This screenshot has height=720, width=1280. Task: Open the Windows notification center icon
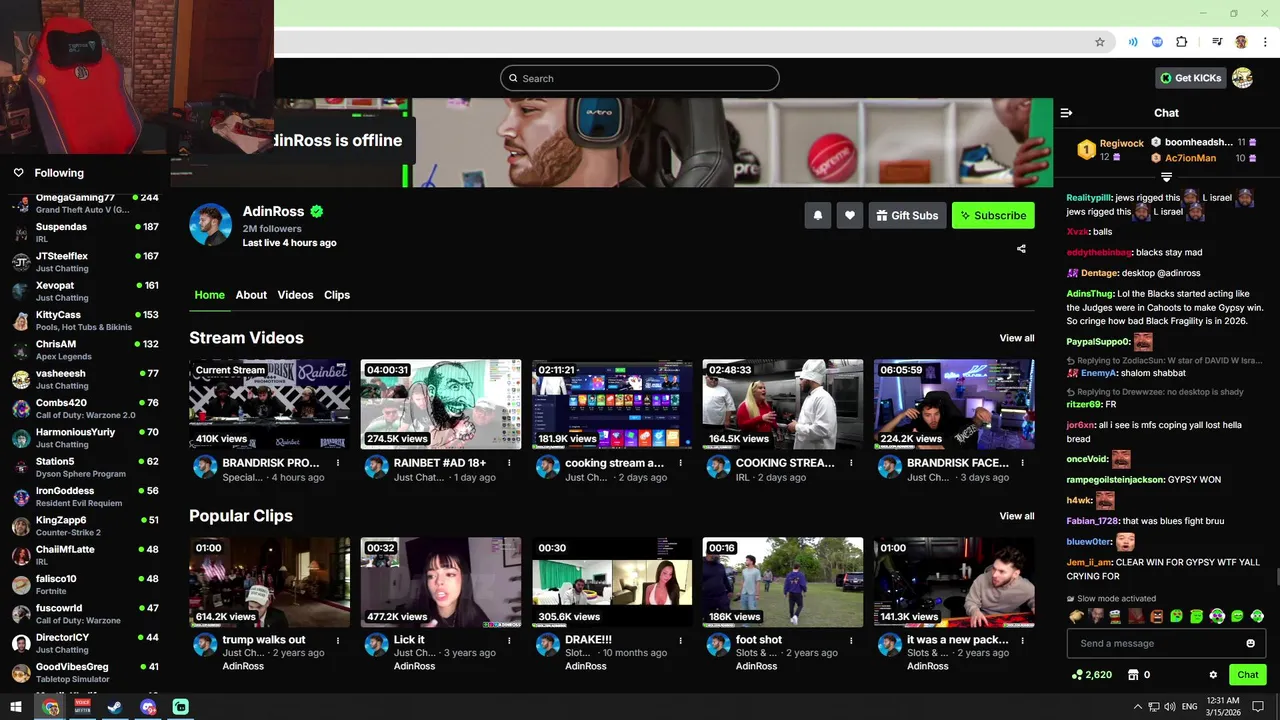(x=1259, y=707)
